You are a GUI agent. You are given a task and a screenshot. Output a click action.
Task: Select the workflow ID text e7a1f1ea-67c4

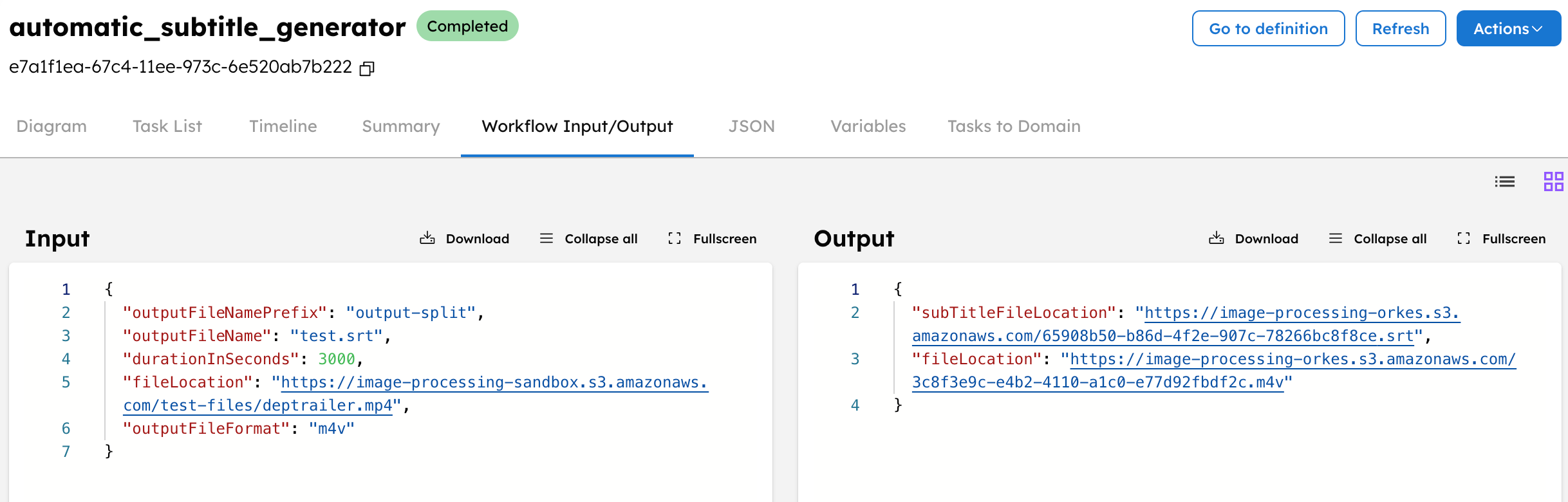point(180,67)
